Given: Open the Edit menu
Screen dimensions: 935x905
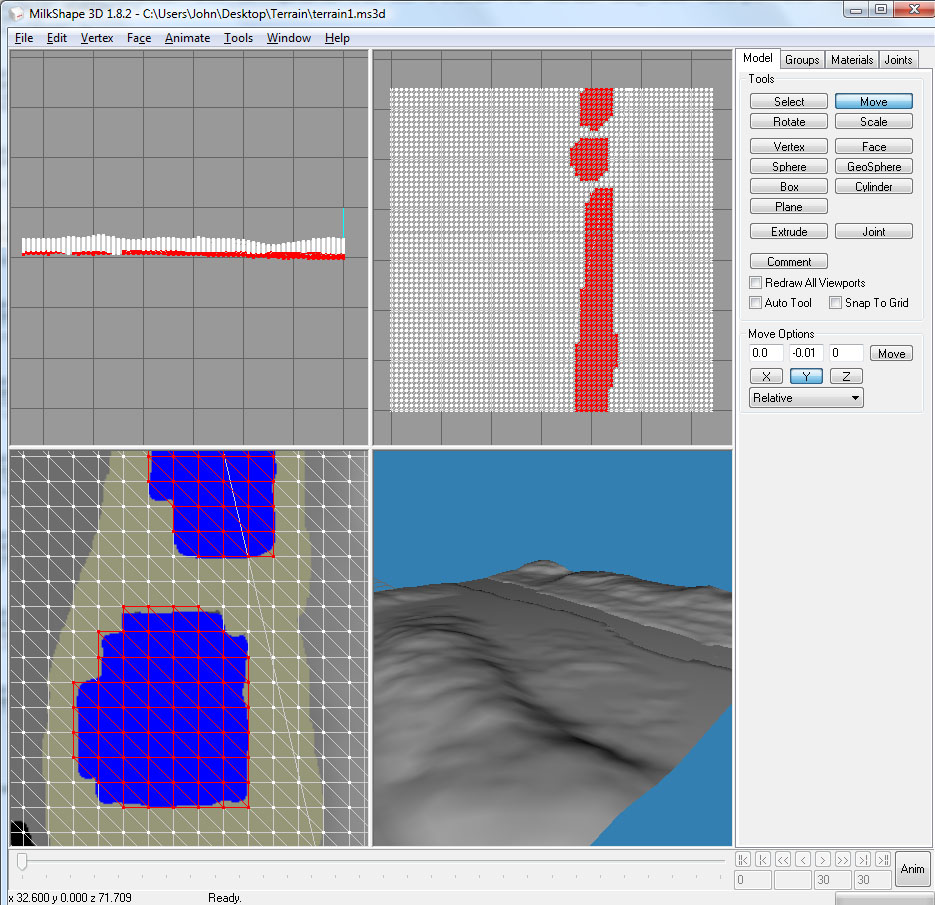Looking at the screenshot, I should click(57, 38).
